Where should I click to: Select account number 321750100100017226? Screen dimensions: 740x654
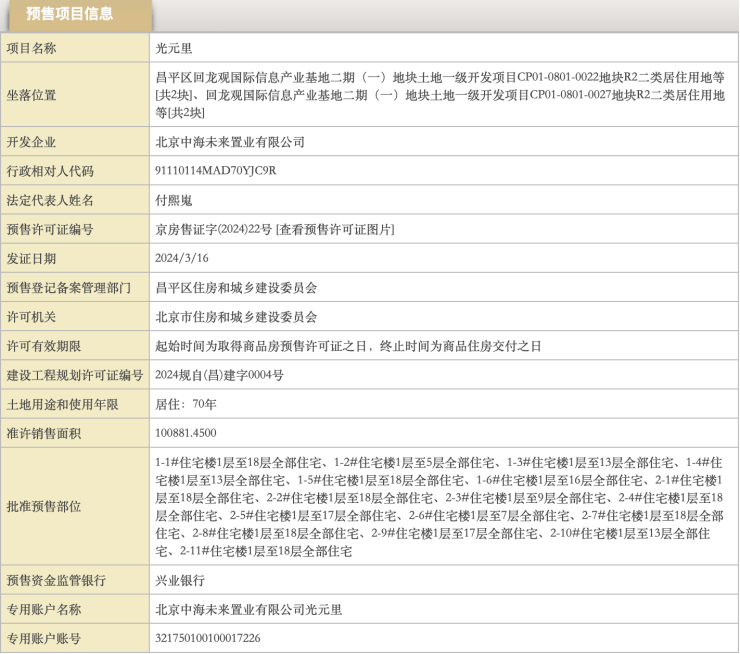tap(208, 638)
